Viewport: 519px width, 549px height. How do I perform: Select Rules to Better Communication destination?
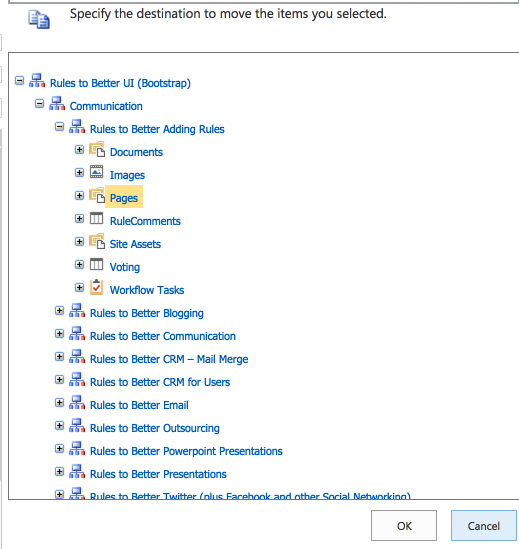click(162, 336)
